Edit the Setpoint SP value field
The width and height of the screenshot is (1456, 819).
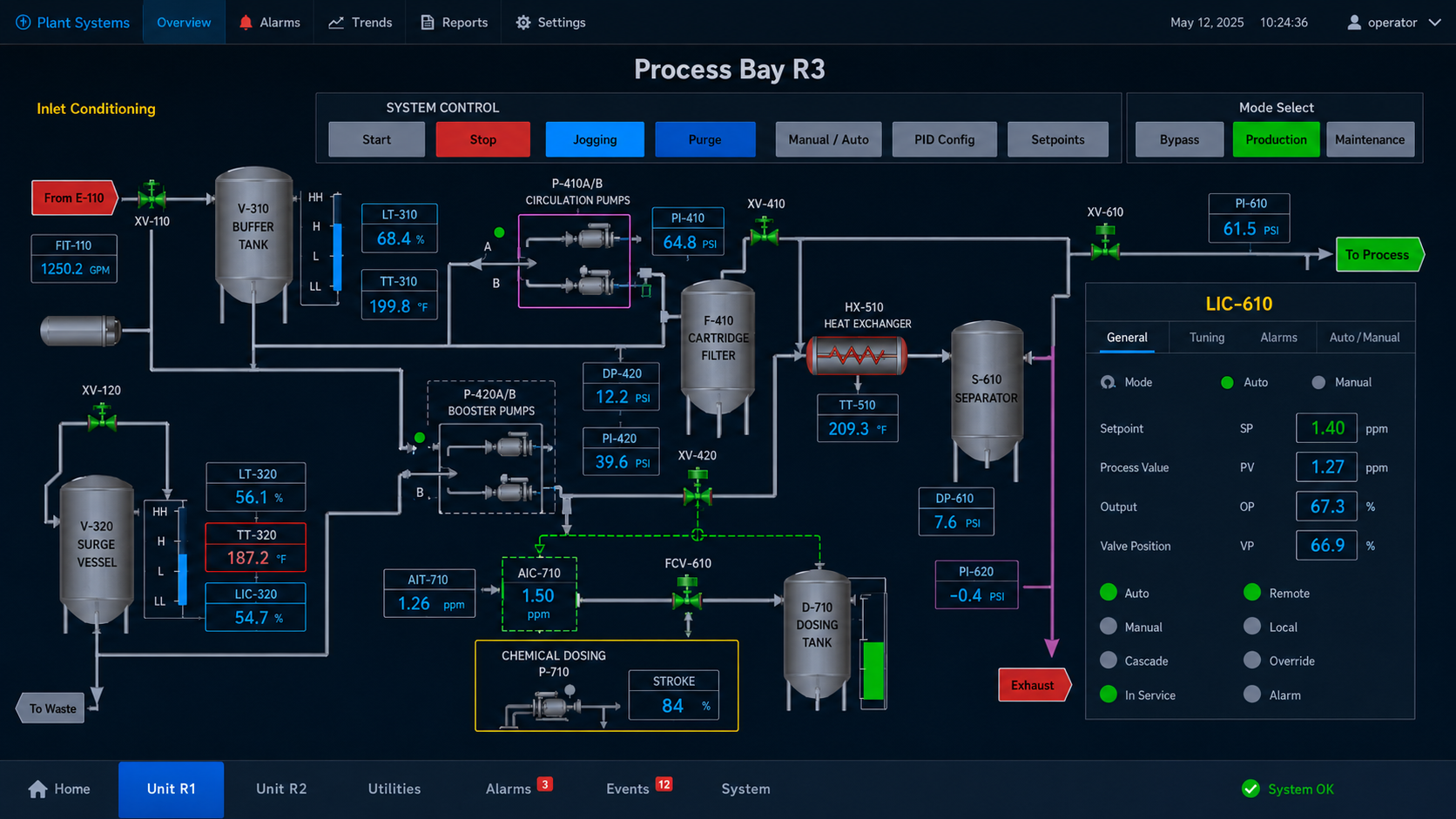click(1326, 428)
